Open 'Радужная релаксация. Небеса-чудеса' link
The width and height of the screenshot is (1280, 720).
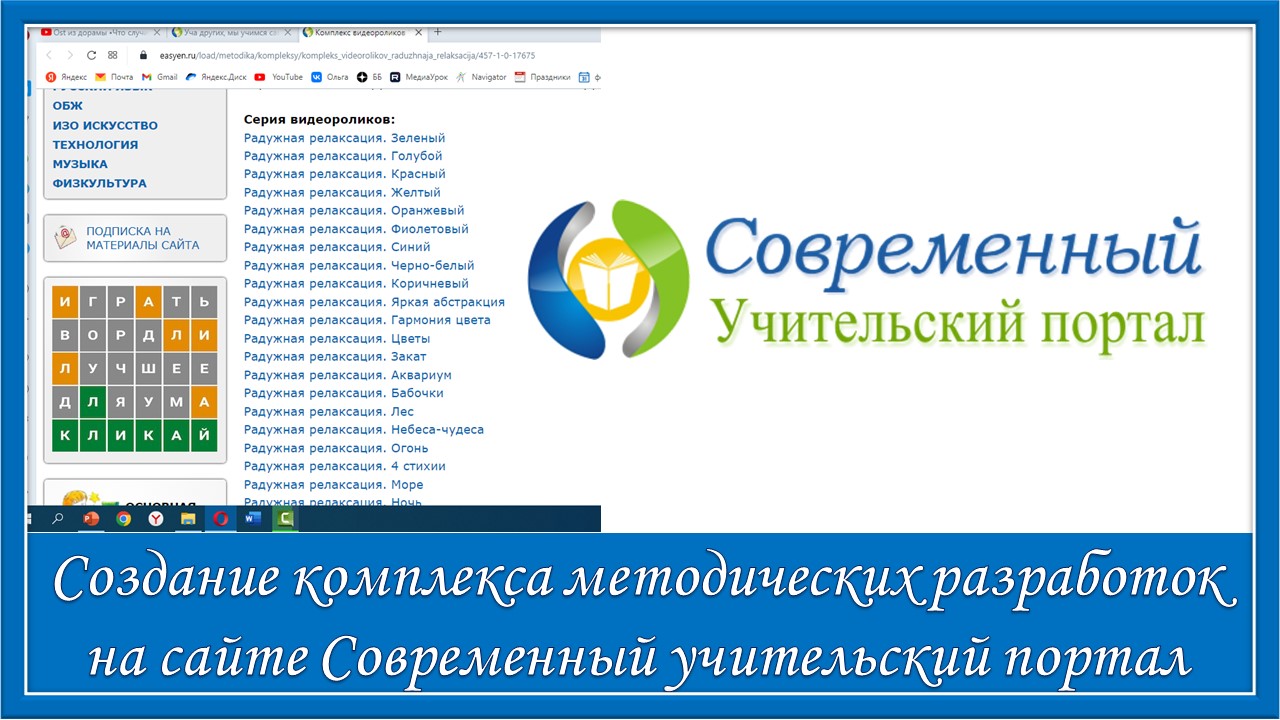[x=364, y=430]
